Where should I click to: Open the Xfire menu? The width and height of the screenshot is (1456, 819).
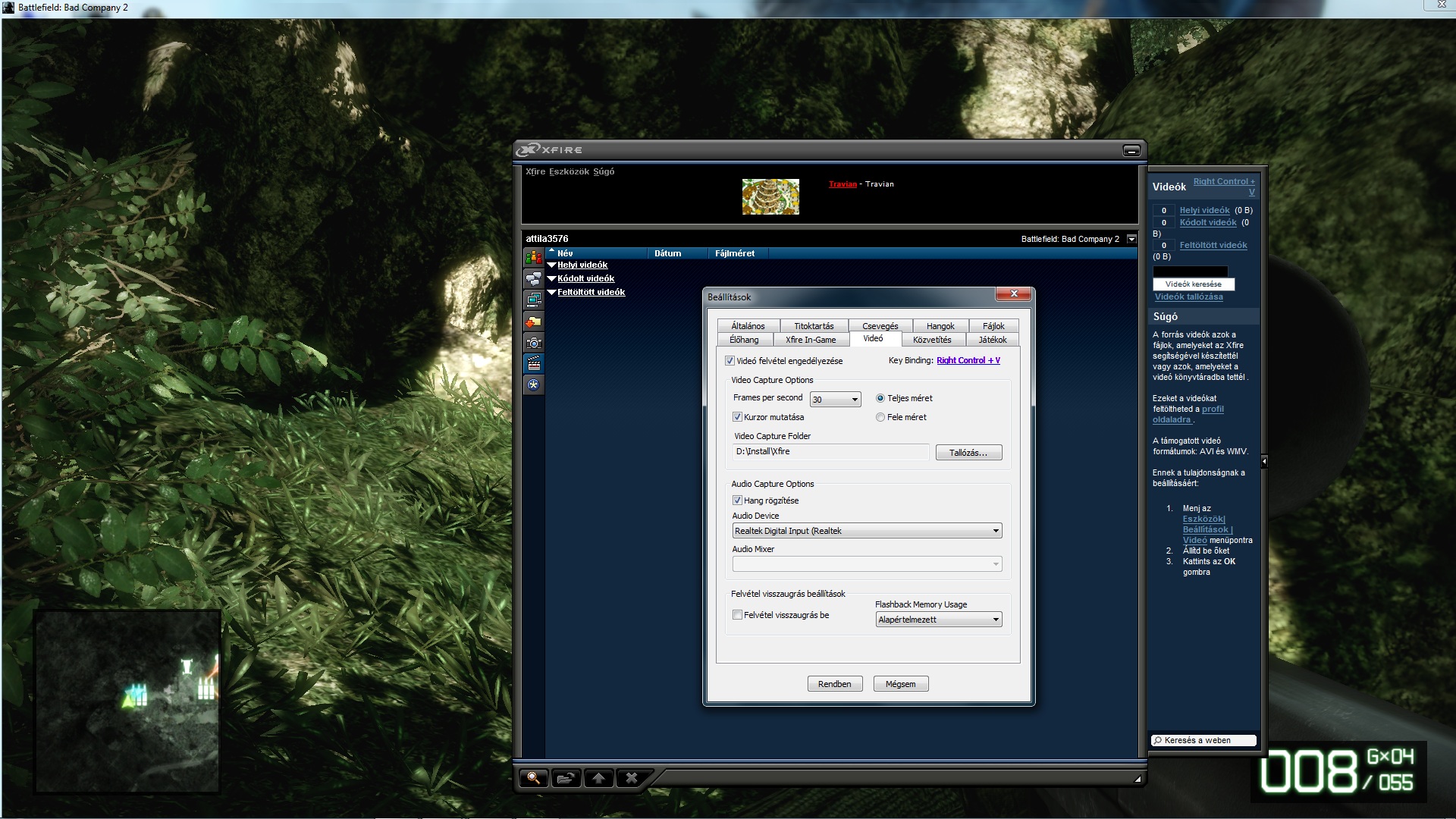point(535,171)
